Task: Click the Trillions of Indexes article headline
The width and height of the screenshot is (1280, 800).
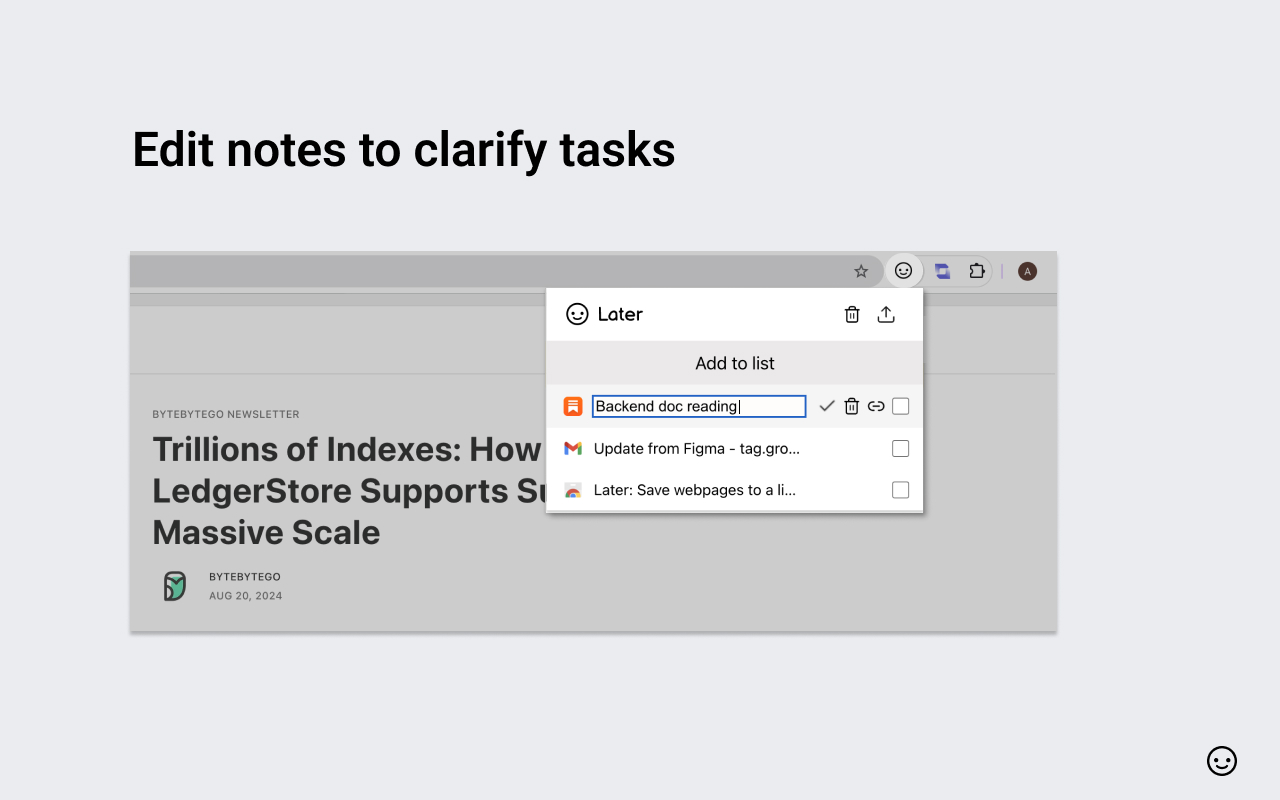Action: point(349,491)
